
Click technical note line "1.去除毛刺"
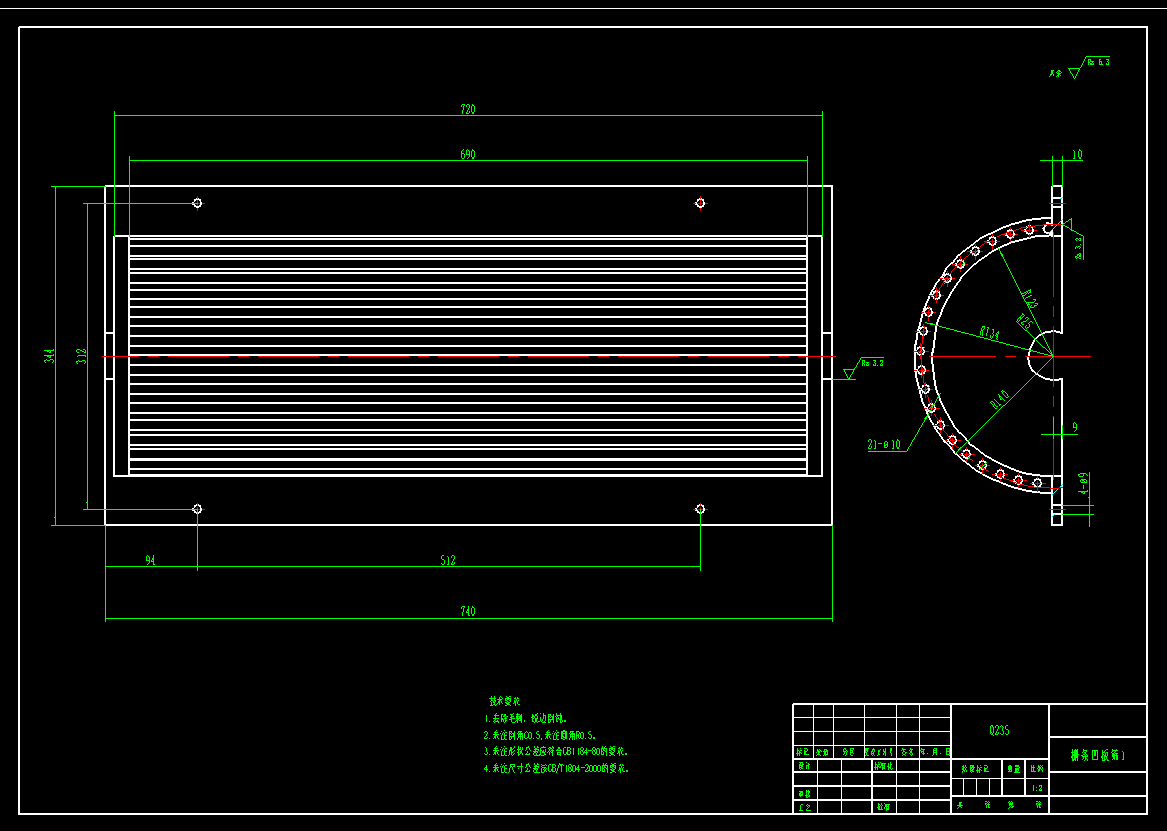(525, 719)
